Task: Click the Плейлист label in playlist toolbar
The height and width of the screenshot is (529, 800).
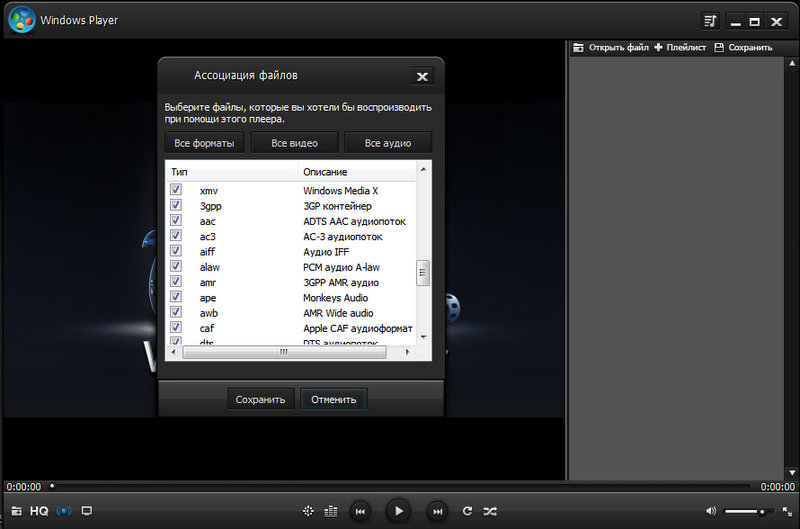Action: pos(686,47)
